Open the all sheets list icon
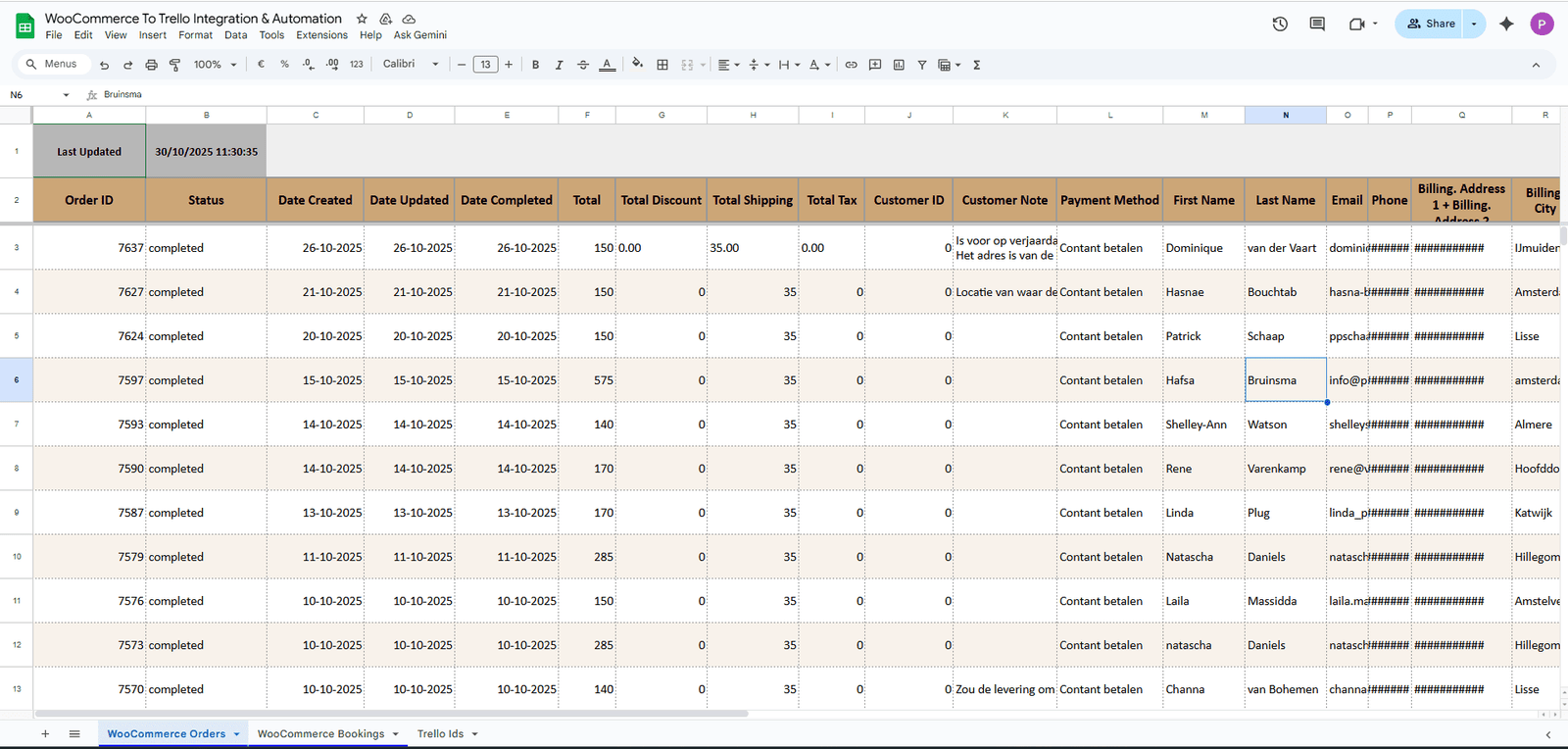Viewport: 1568px width, 749px height. pos(74,733)
